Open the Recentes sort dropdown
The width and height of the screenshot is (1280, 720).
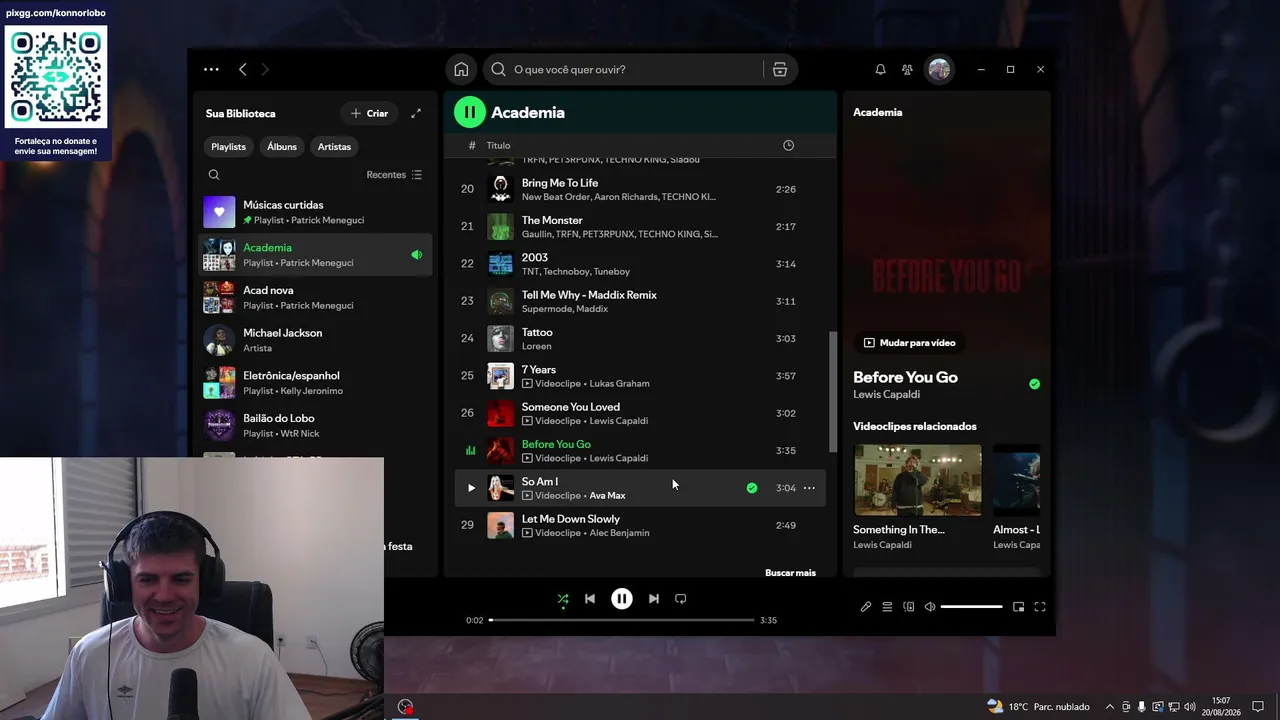coord(394,175)
